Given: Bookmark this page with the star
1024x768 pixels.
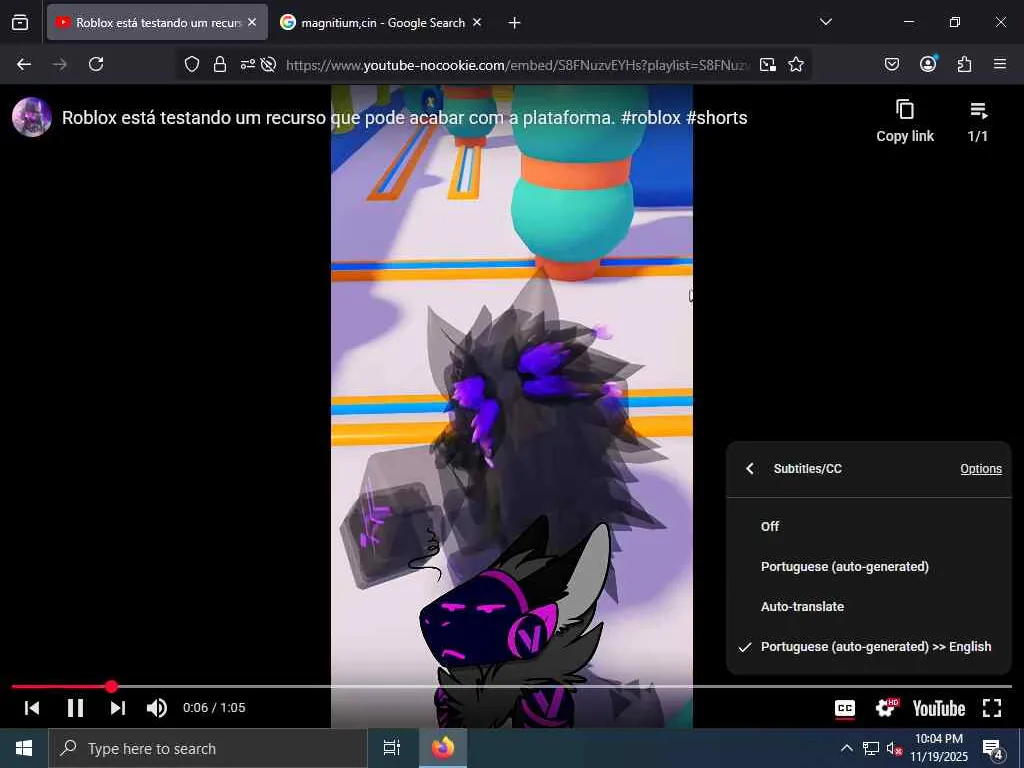Looking at the screenshot, I should pyautogui.click(x=795, y=64).
